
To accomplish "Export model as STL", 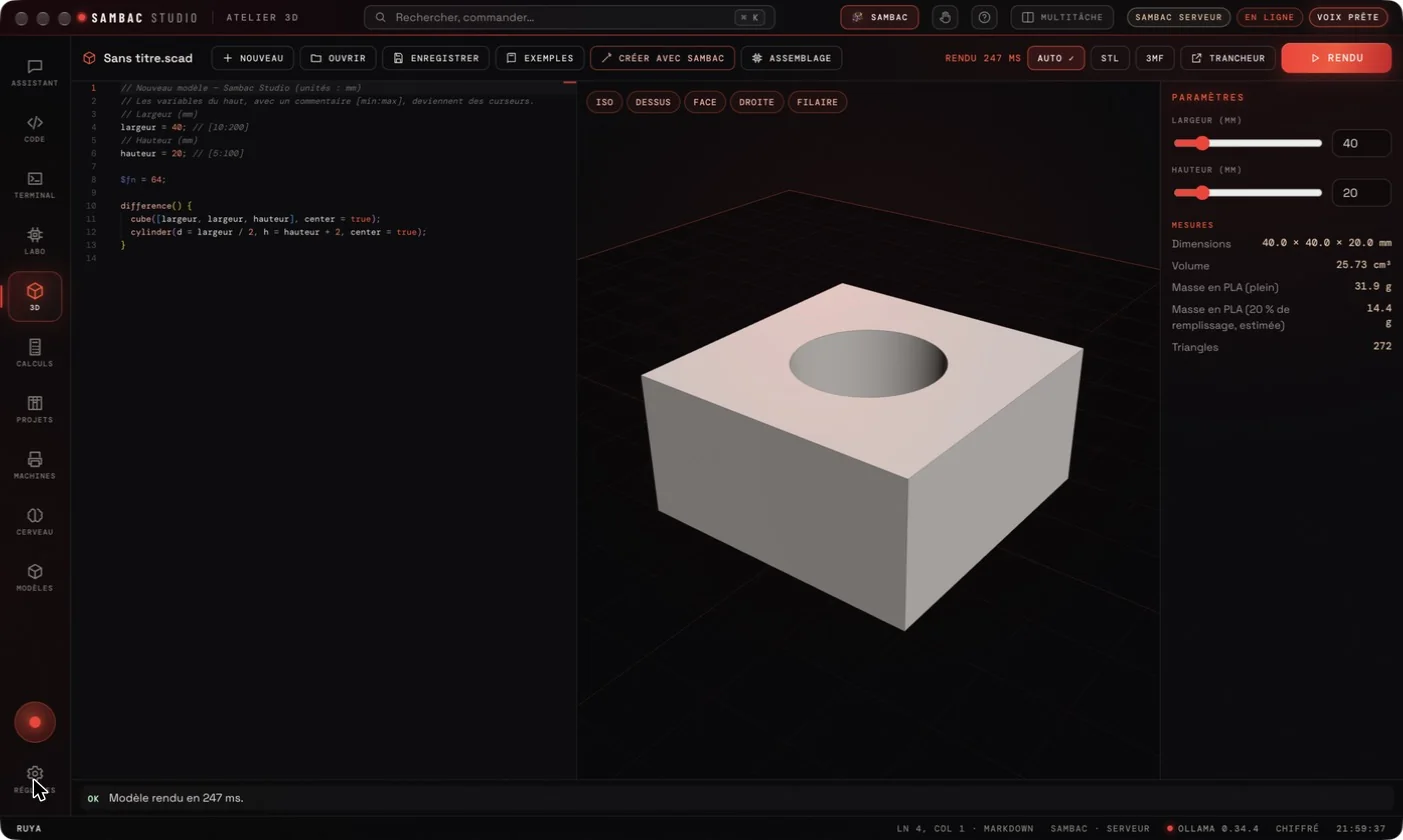I will click(x=1110, y=58).
